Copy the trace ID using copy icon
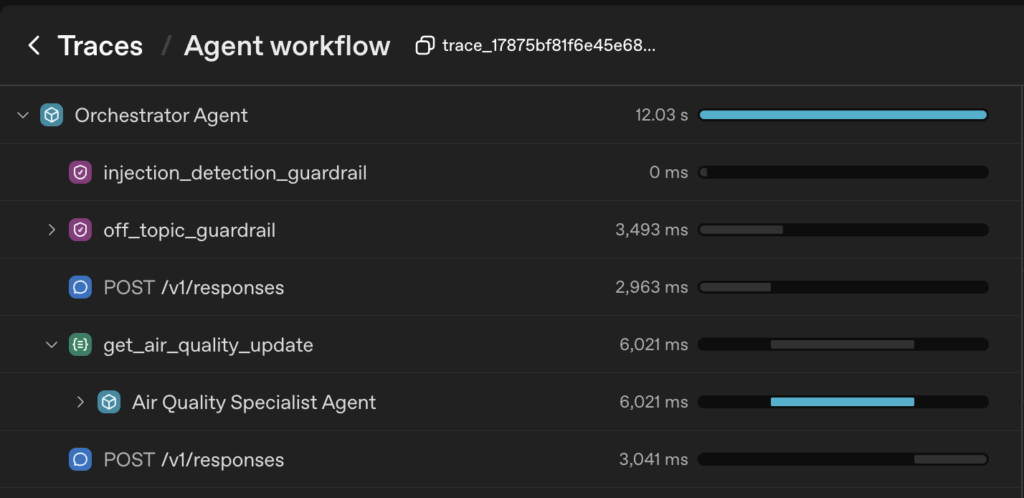This screenshot has width=1024, height=498. [425, 46]
